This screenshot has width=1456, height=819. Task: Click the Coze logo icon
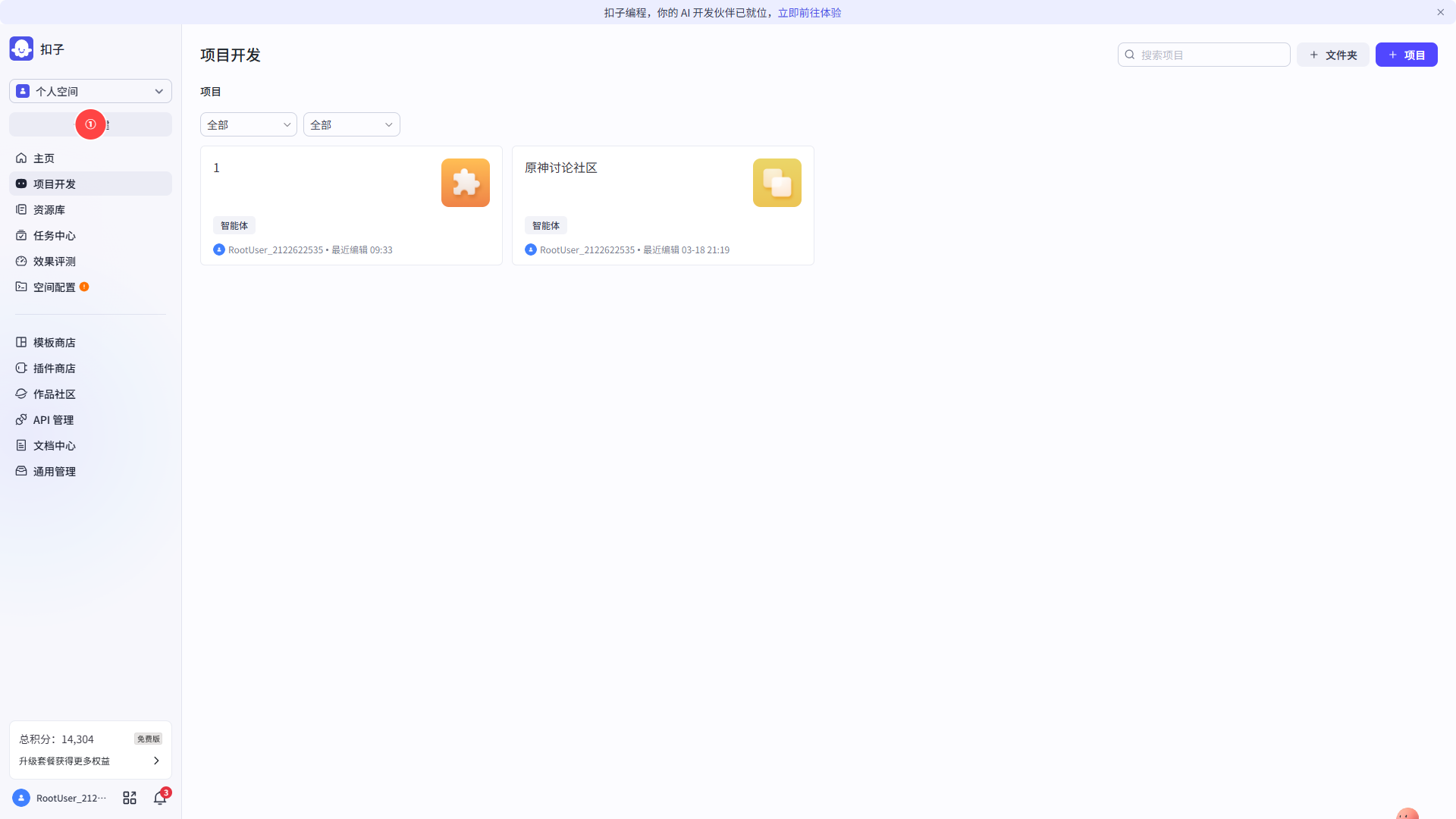point(21,49)
